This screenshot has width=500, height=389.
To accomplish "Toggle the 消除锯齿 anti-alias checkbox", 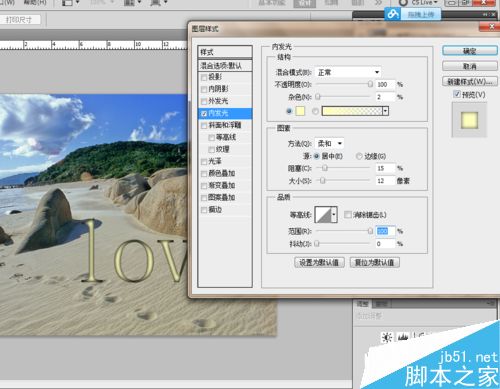I will (x=348, y=215).
